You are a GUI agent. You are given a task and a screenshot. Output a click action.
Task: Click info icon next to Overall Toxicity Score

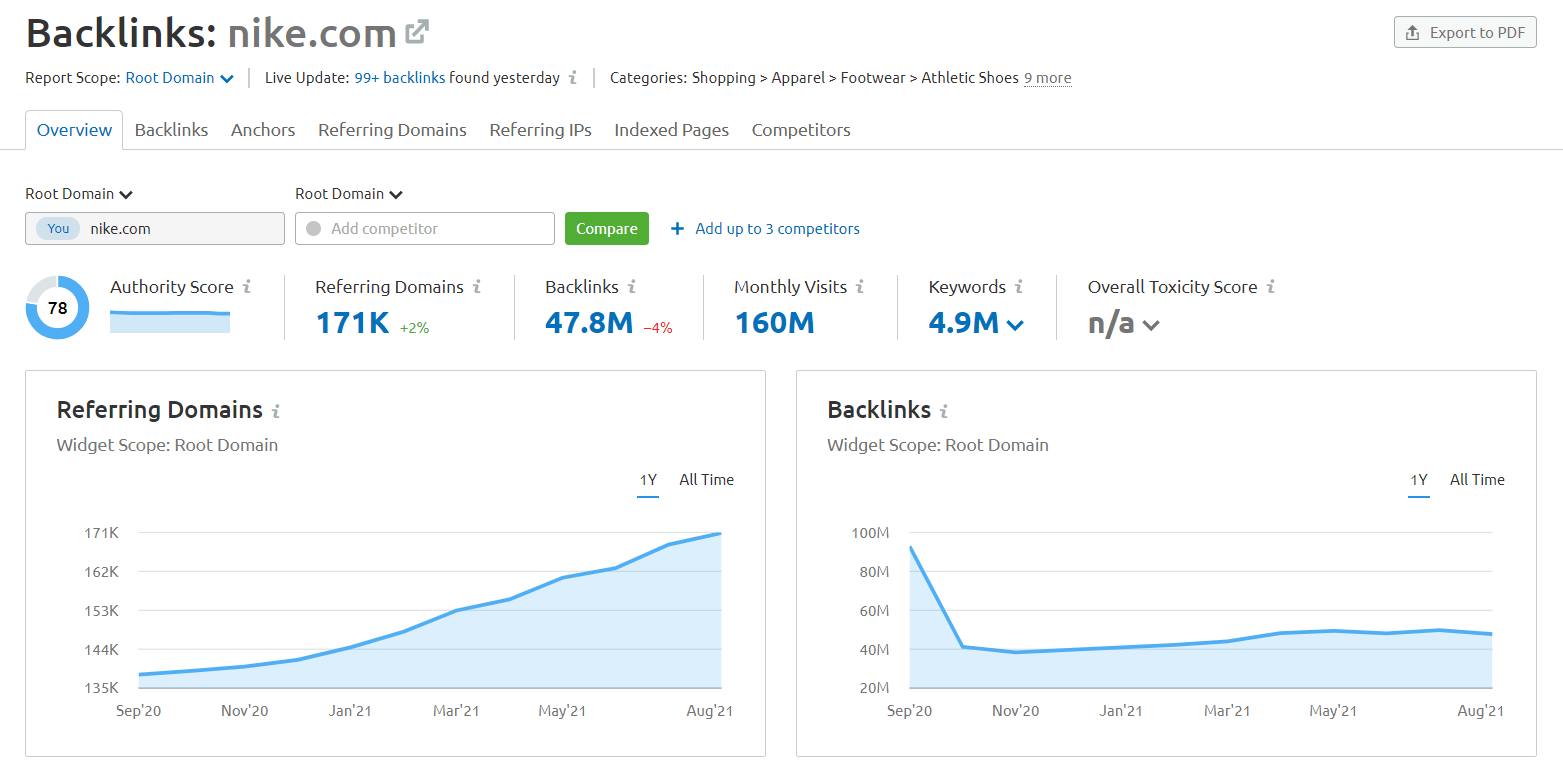pyautogui.click(x=1271, y=287)
